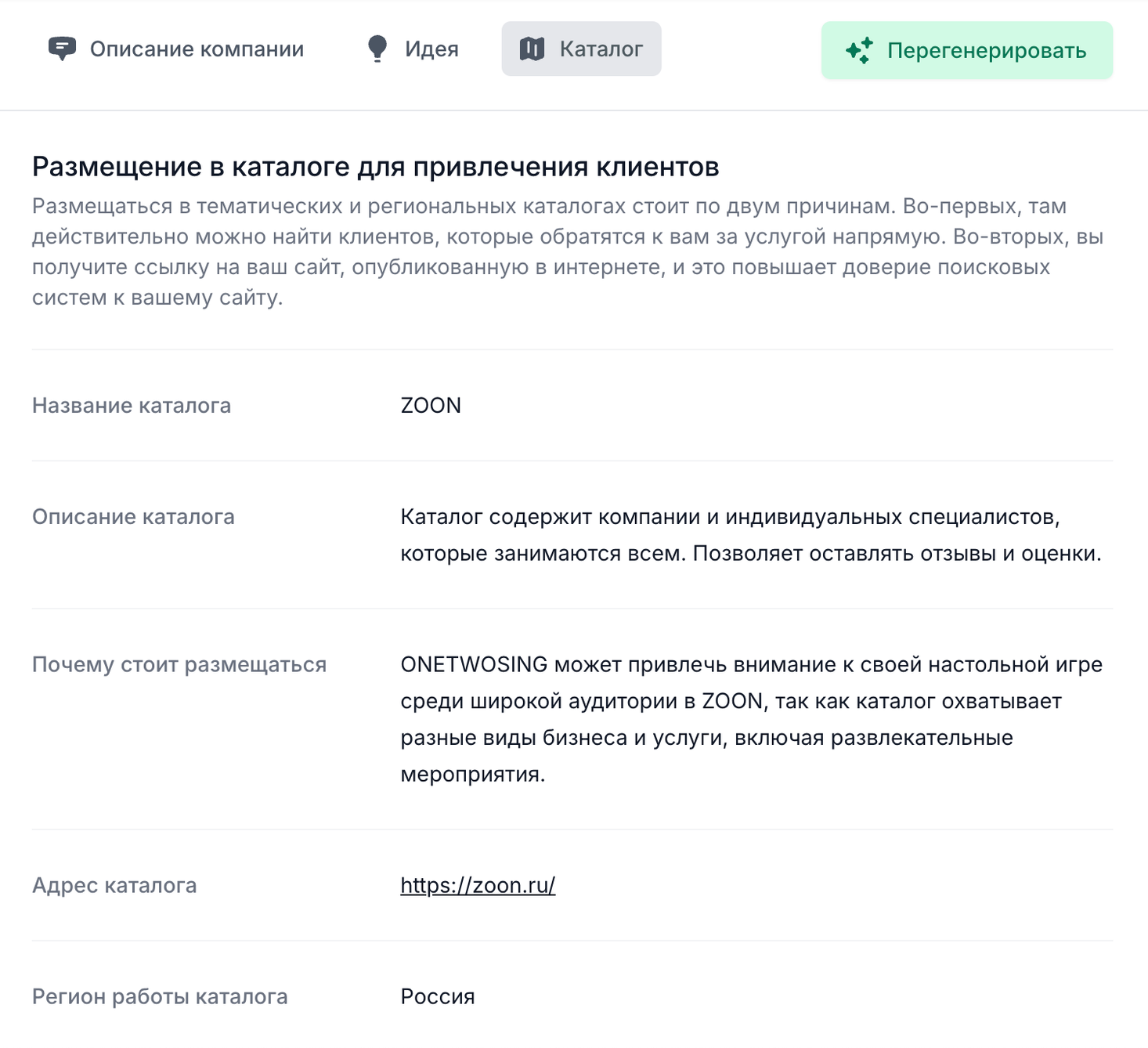Click the description text starting Каталог содержит компании

751,535
